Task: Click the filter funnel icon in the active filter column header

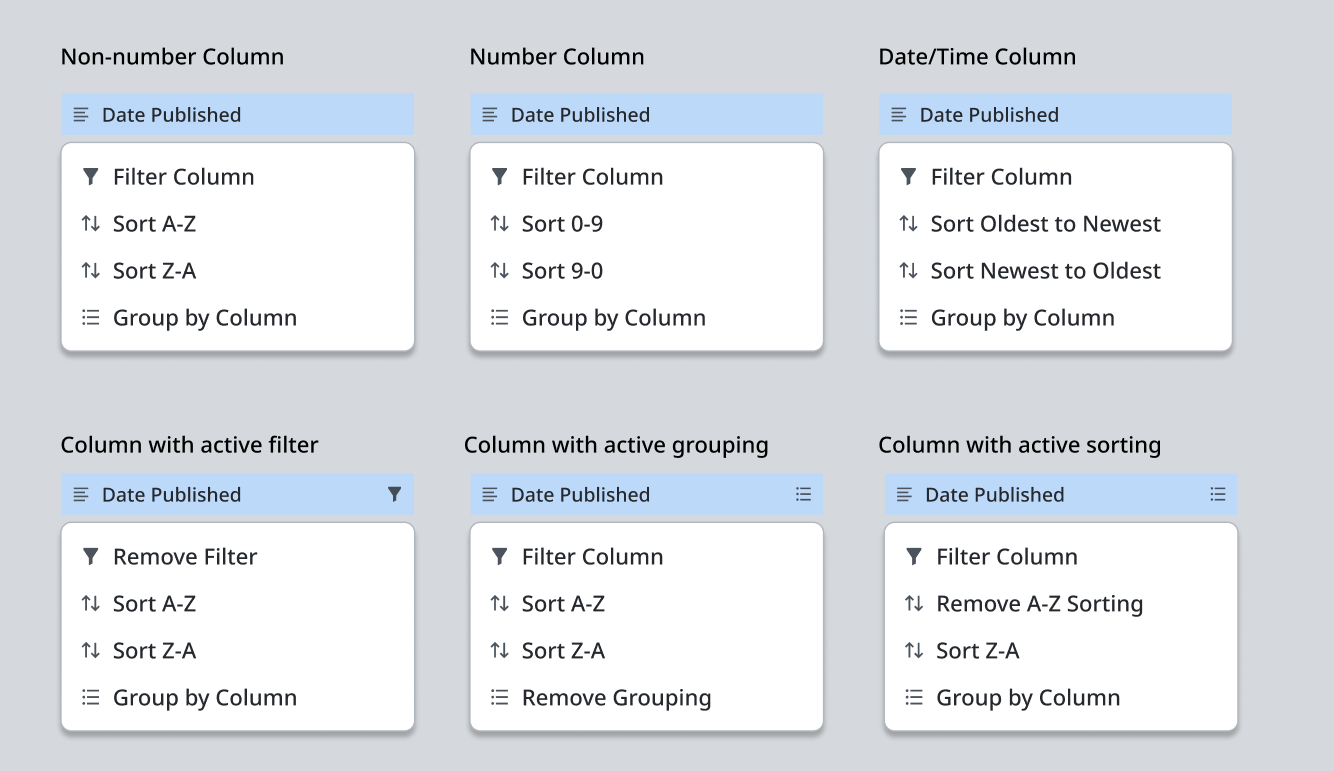Action: (394, 494)
